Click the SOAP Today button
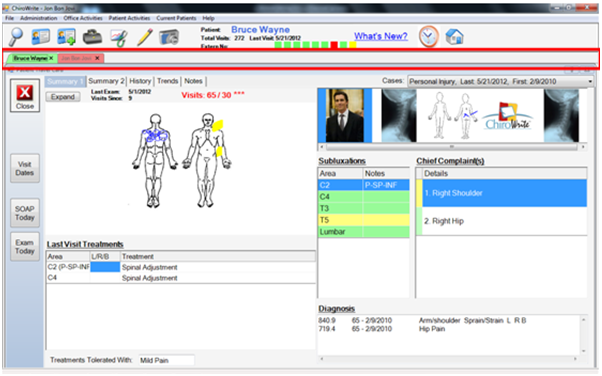The width and height of the screenshot is (602, 376). [25, 213]
